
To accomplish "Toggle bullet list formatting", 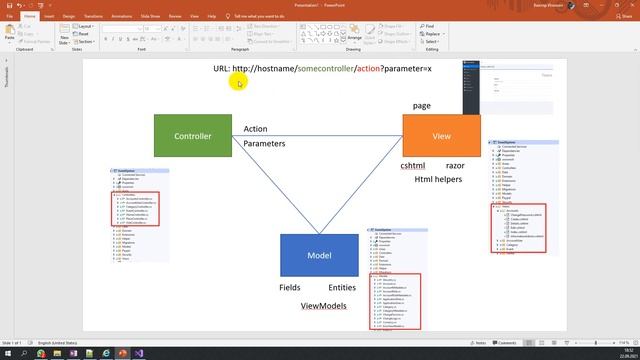I will (196, 29).
